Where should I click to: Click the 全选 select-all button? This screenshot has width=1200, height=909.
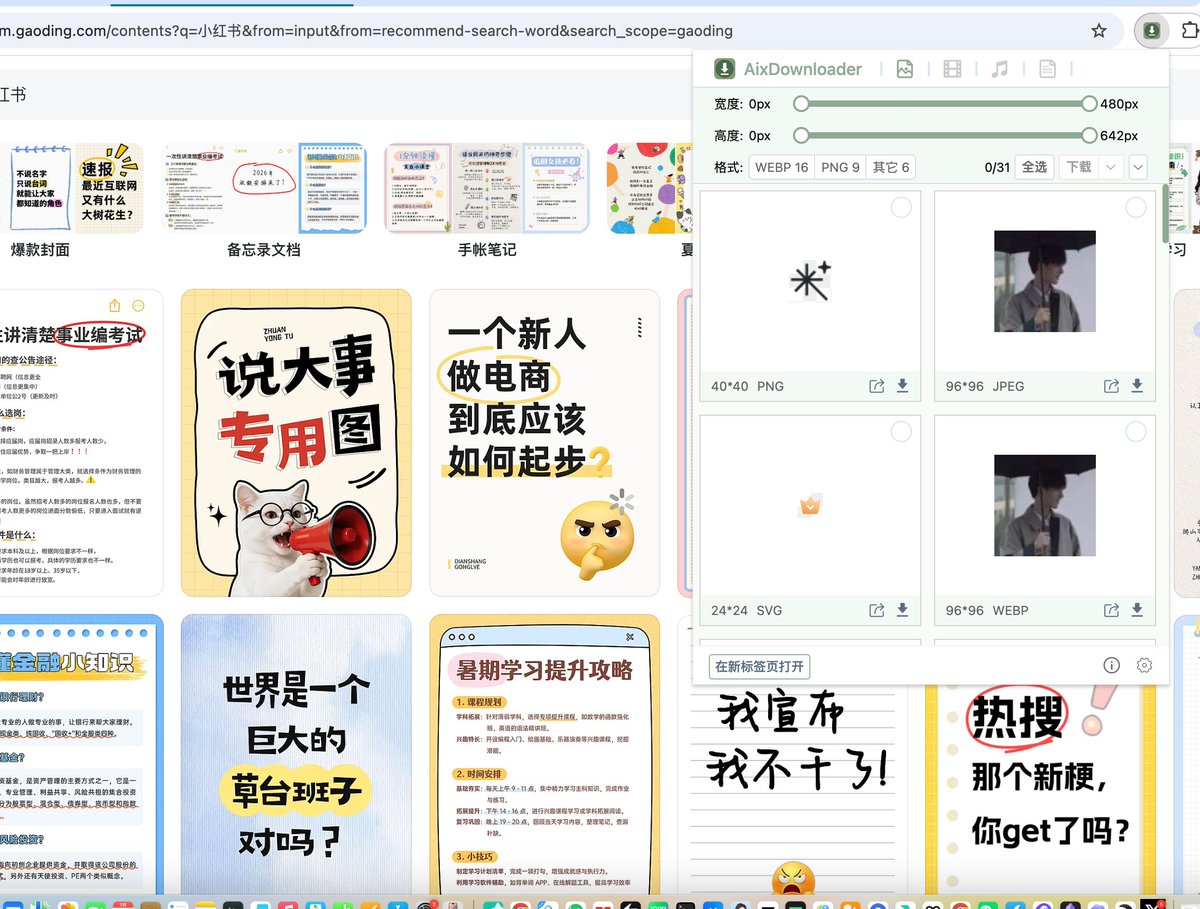click(1034, 167)
